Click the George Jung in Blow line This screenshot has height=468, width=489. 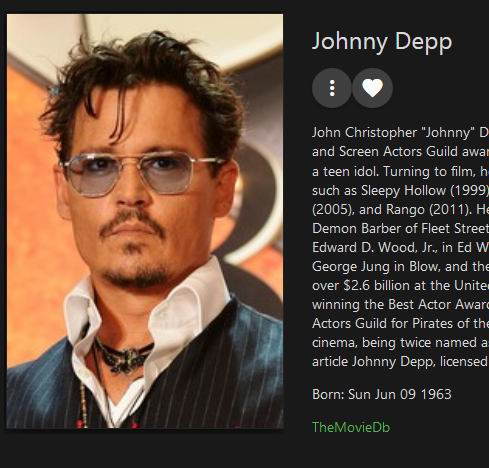pos(400,266)
